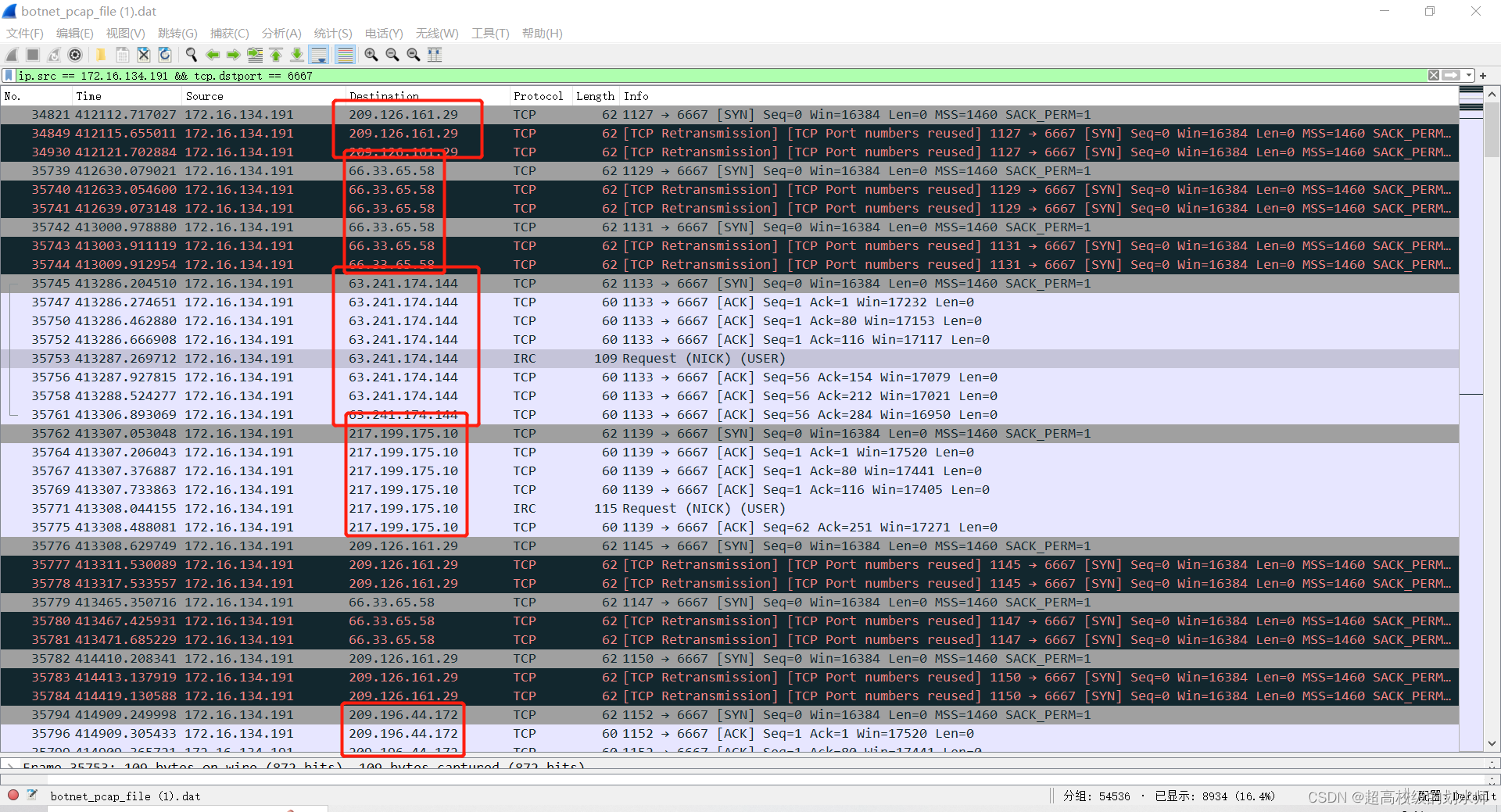The image size is (1501, 812).
Task: Click botnet_pcap_file (1).dat status bar name
Action: [125, 796]
